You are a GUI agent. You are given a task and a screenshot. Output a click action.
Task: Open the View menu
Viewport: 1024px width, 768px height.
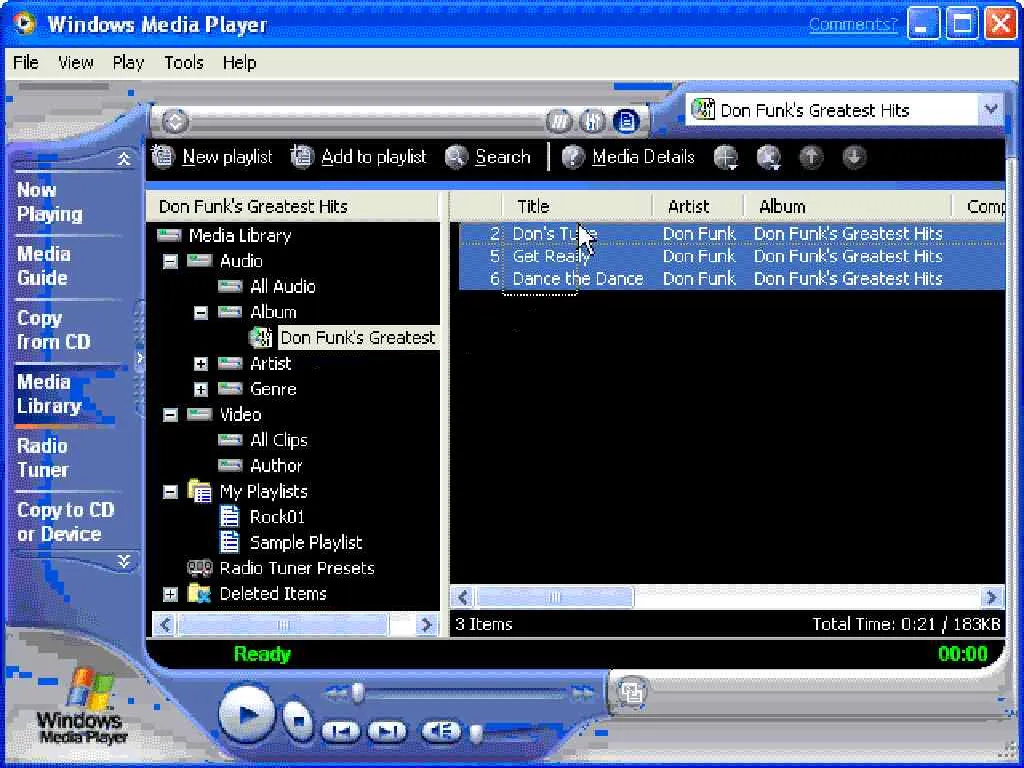[x=76, y=63]
